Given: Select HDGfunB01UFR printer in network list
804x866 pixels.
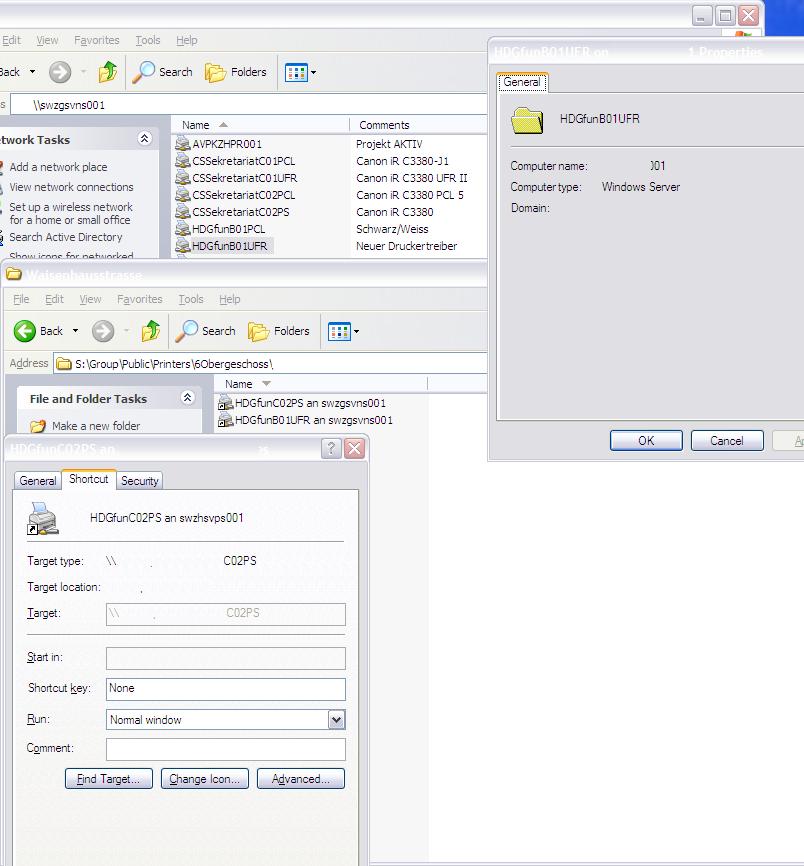Looking at the screenshot, I should pyautogui.click(x=229, y=246).
